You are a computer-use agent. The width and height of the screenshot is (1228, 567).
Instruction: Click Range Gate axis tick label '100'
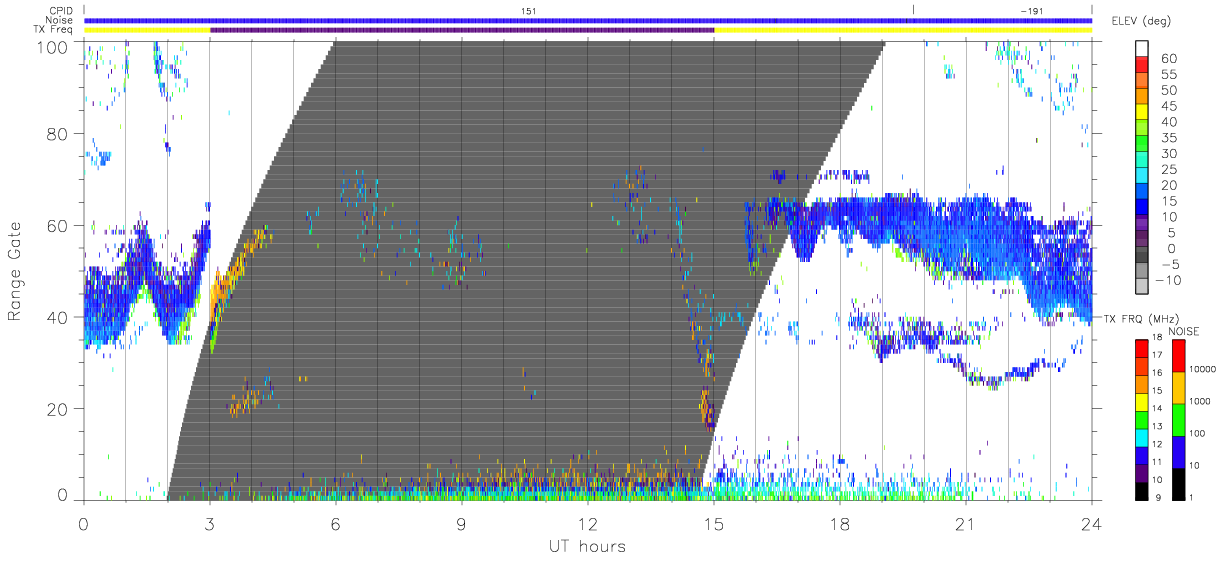[52, 47]
